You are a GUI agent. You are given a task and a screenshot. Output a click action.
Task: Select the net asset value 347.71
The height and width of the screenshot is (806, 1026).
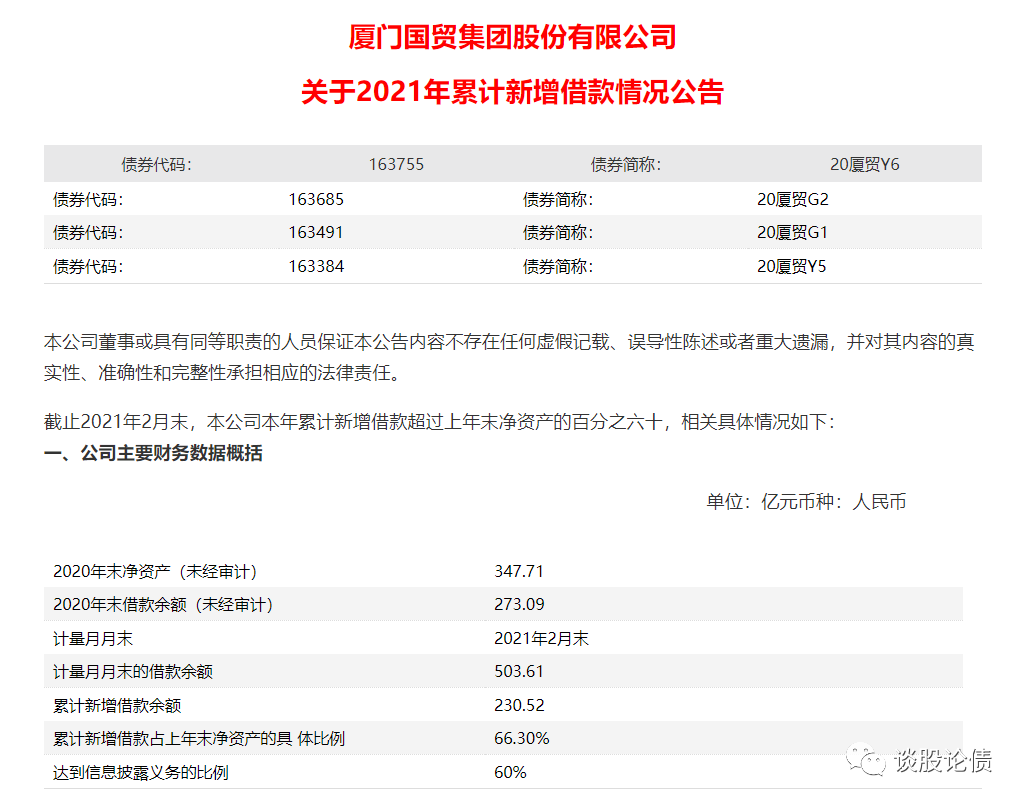519,571
